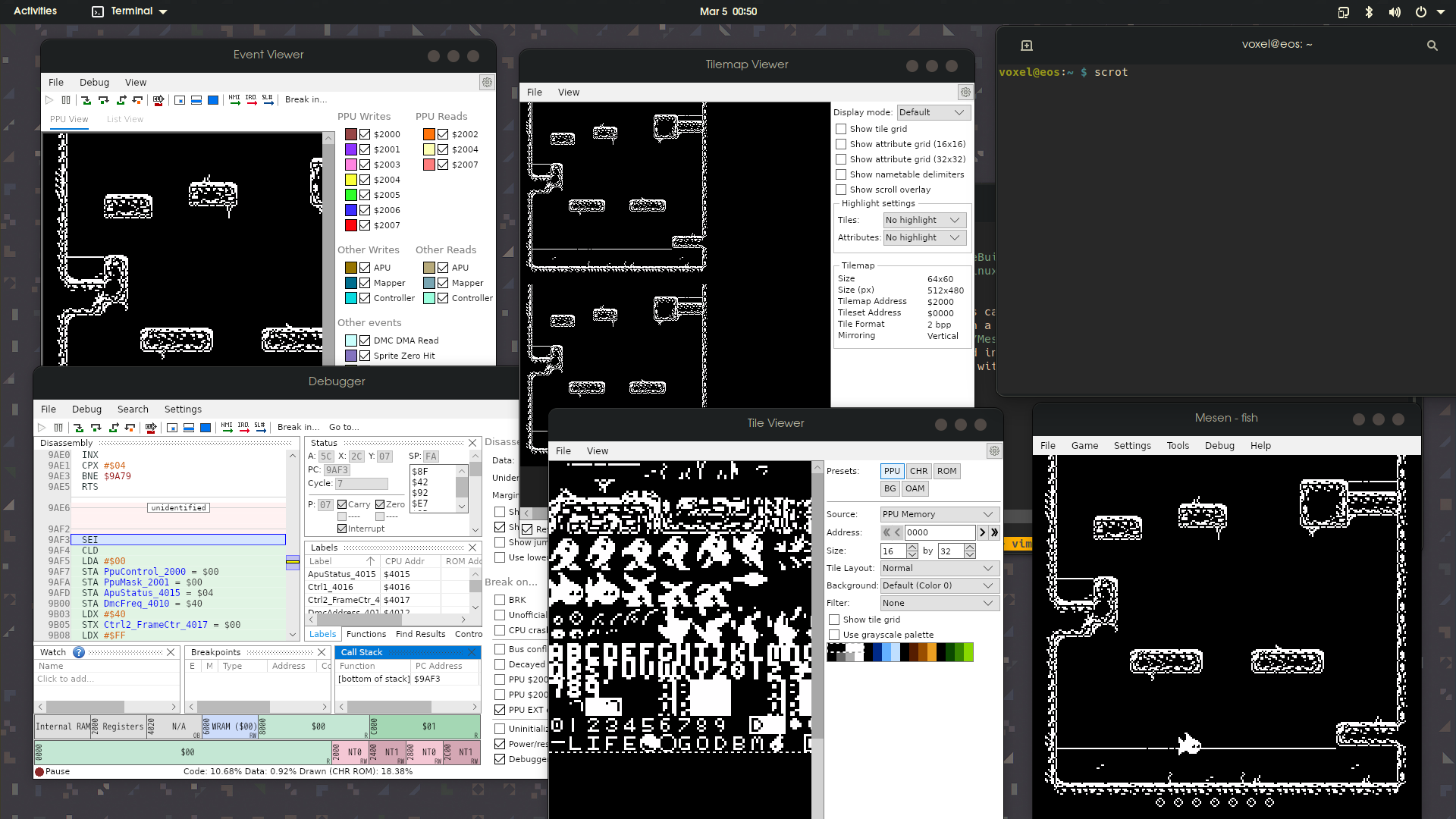Click Step Over icon in Event Viewer toolbar
The width and height of the screenshot is (1456, 819).
point(104,100)
